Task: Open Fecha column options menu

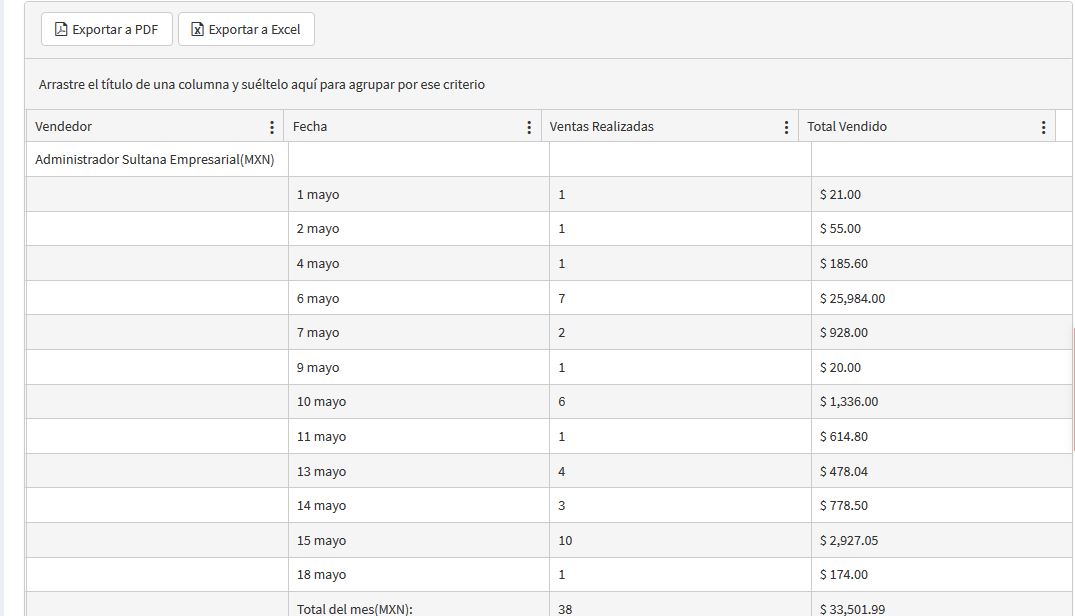Action: click(x=529, y=127)
